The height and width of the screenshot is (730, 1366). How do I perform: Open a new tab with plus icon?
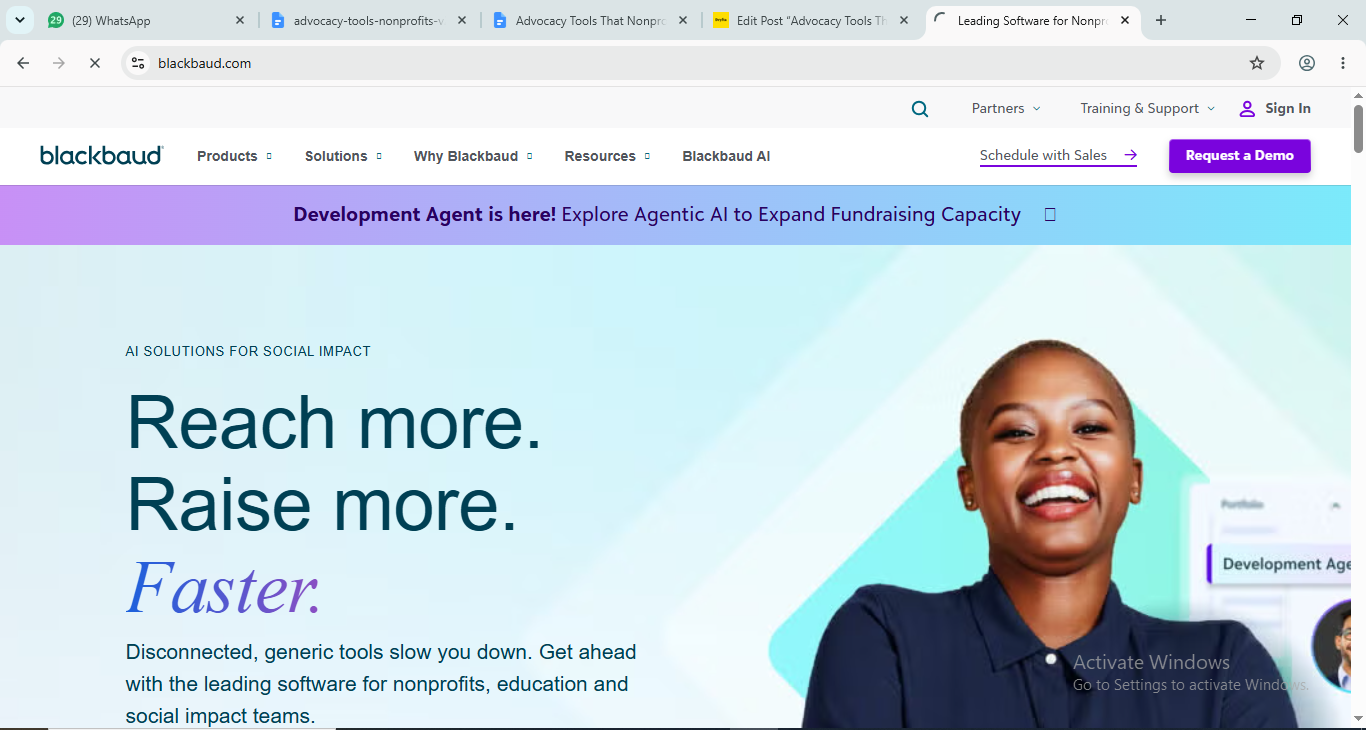pyautogui.click(x=1161, y=20)
